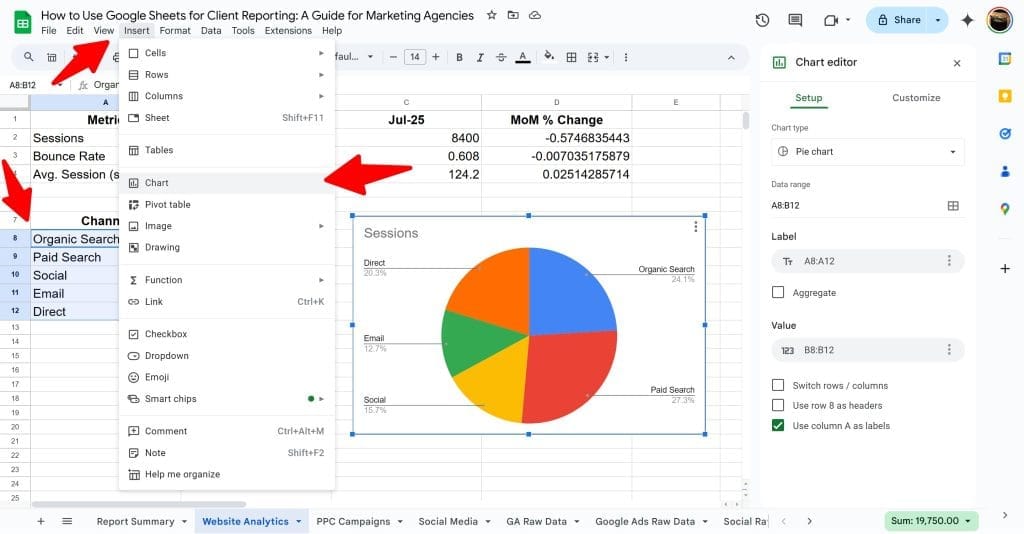1024x534 pixels.
Task: Open Contacts in side panel
Action: pos(1005,172)
